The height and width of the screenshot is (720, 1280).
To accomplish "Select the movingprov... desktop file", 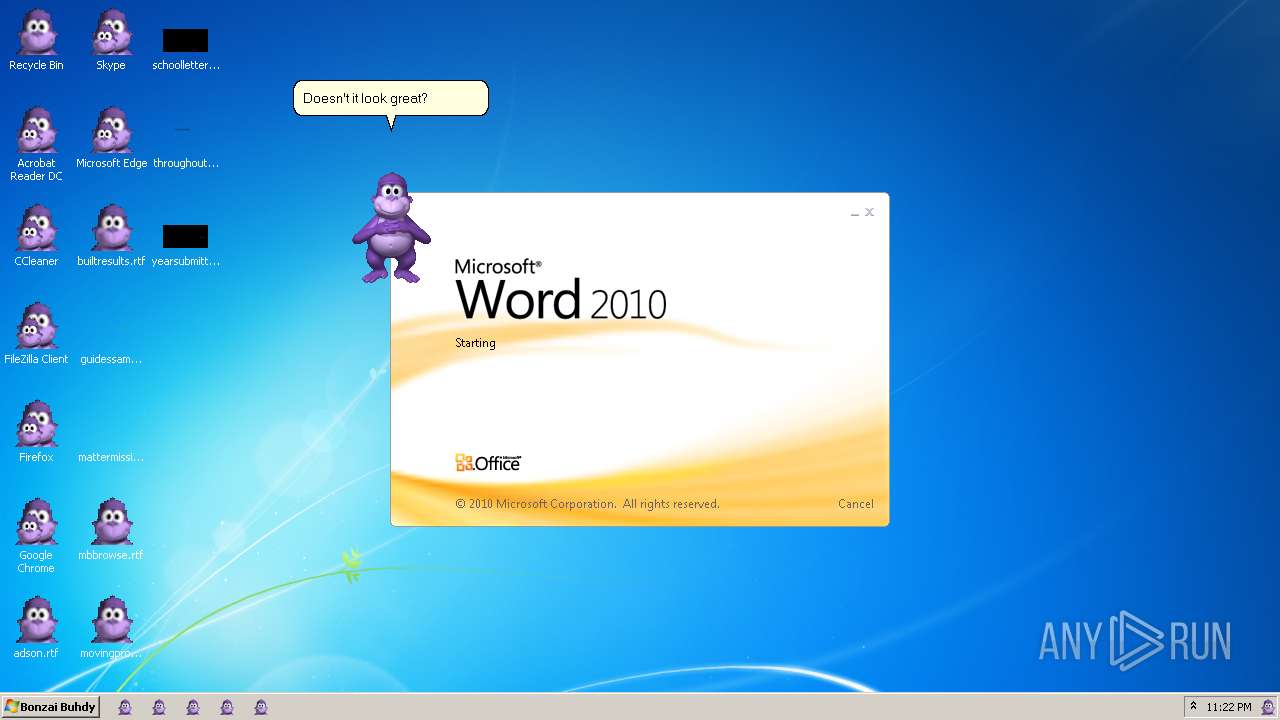I will point(111,628).
